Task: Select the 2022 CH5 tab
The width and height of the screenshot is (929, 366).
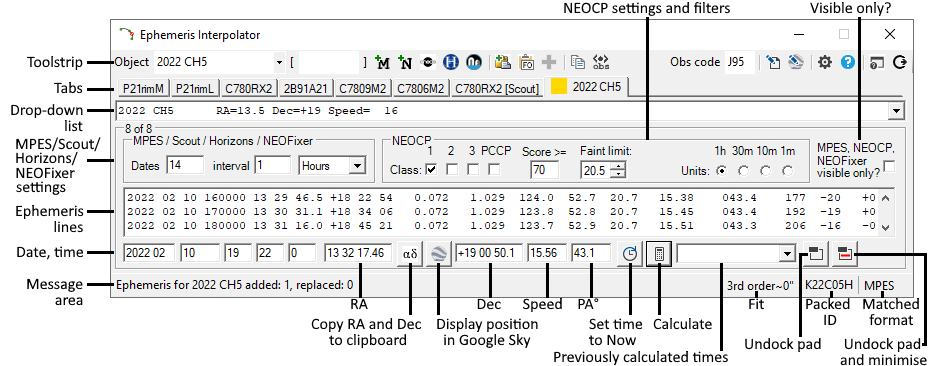Action: click(587, 87)
